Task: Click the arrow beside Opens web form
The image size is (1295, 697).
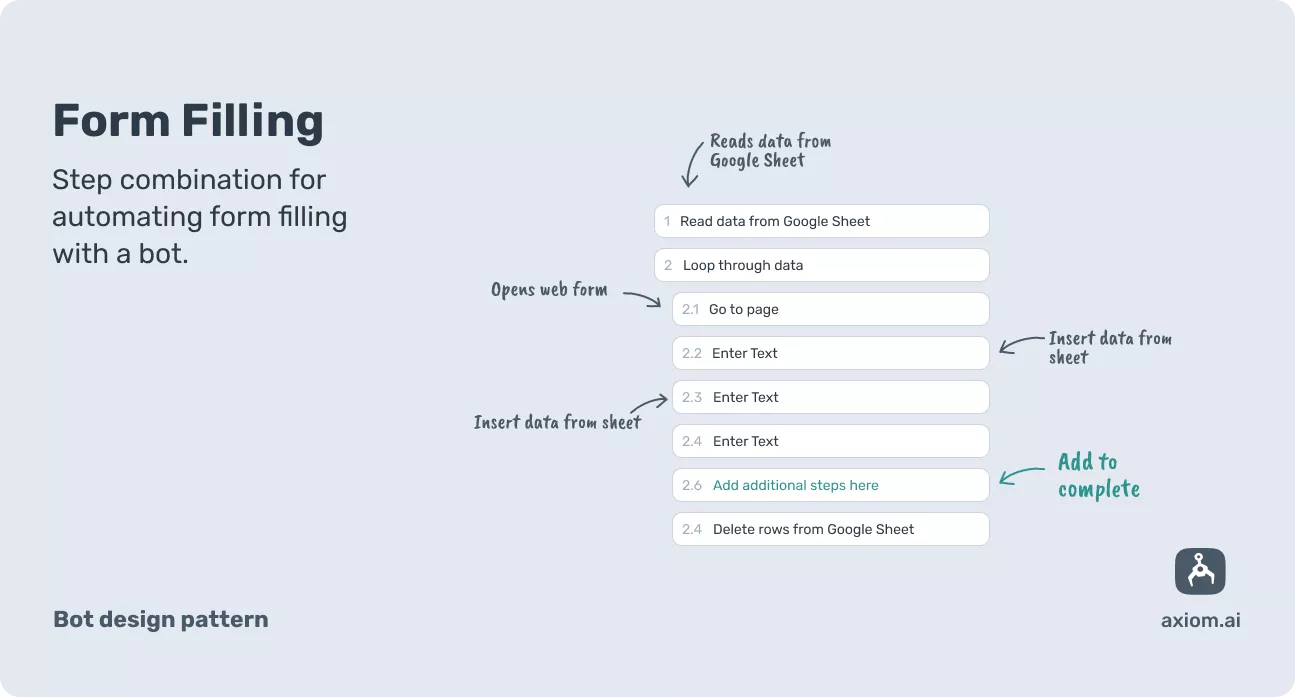Action: (642, 297)
